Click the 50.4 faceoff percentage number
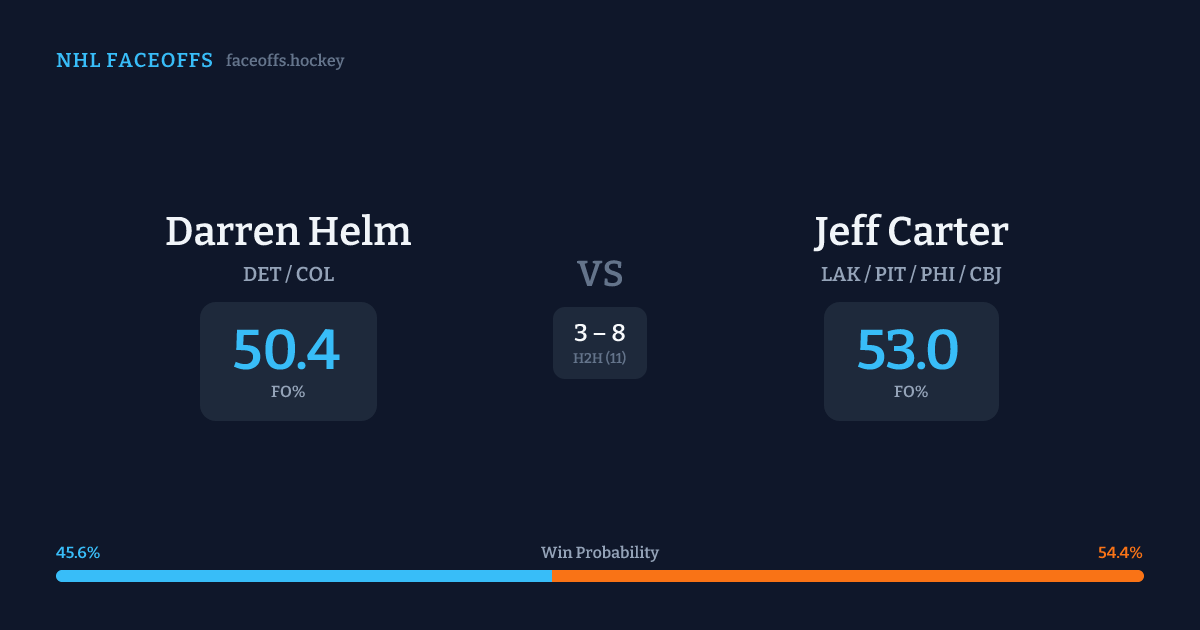This screenshot has width=1200, height=630. [x=287, y=350]
